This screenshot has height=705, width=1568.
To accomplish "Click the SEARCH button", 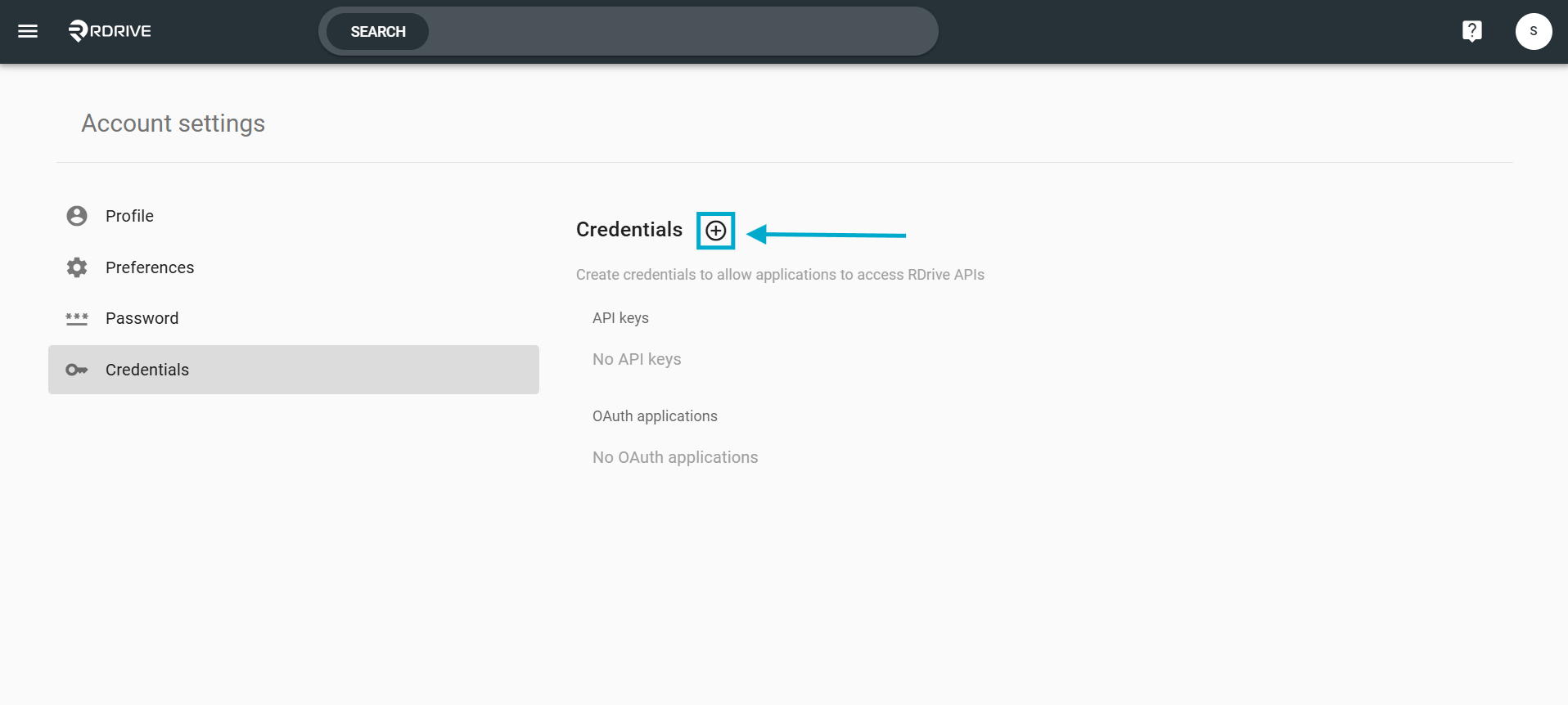I will (x=378, y=31).
